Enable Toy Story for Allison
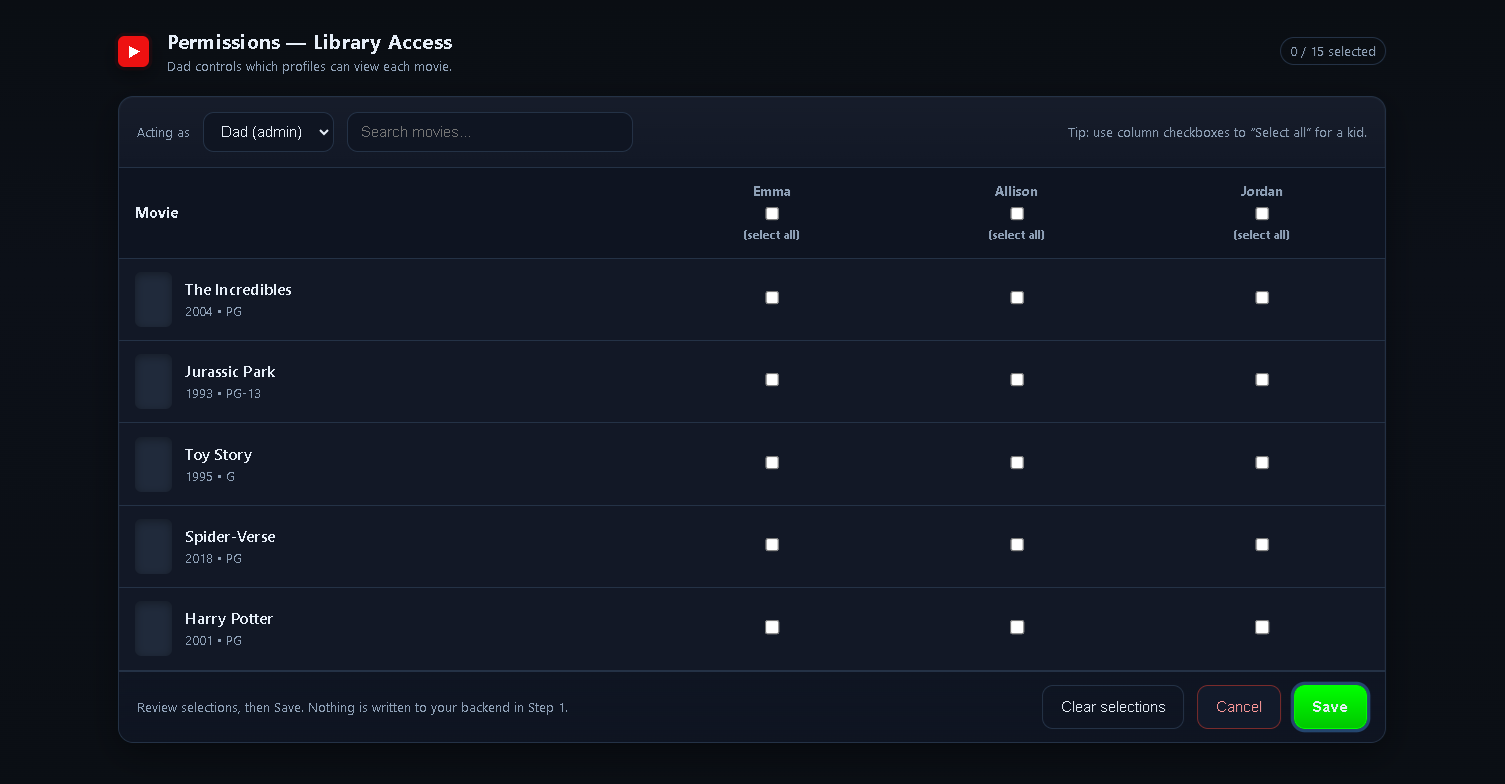The image size is (1505, 784). click(x=1017, y=462)
